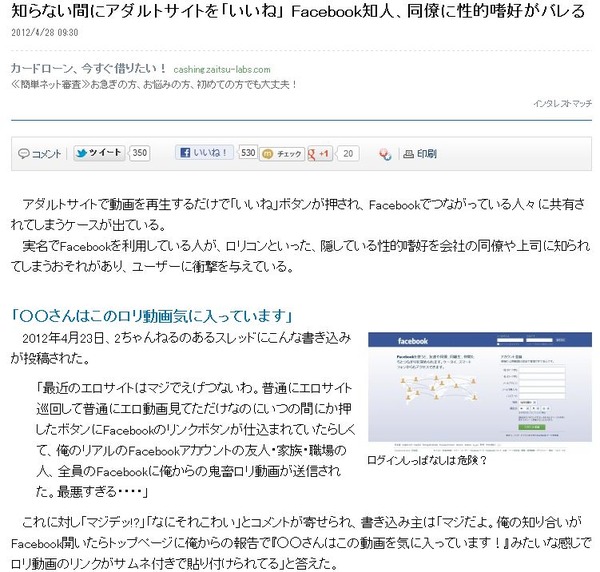This screenshot has width=600, height=572.
Task: Click the orange mixi icon
Action: (268, 154)
